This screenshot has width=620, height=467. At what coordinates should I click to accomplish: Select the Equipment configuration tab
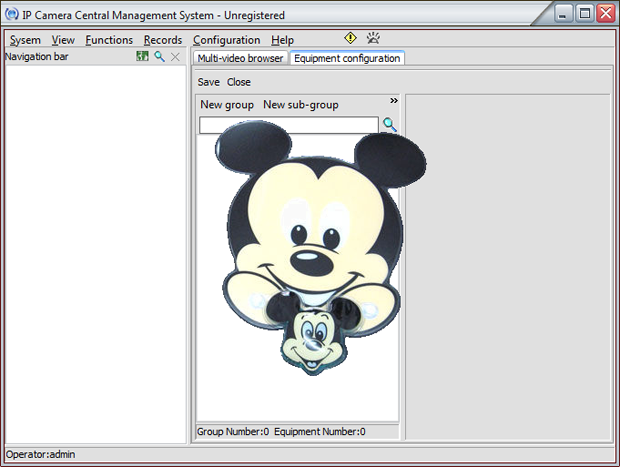pos(347,58)
